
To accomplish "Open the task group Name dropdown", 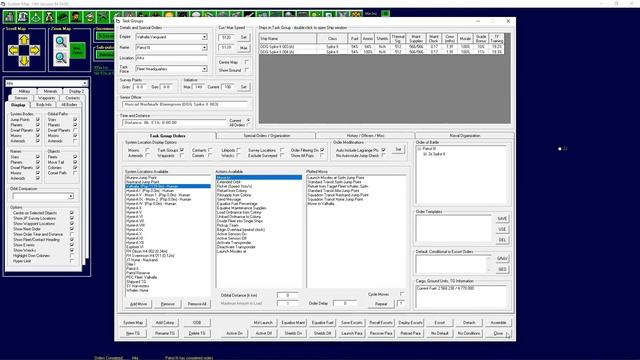I will coord(204,48).
